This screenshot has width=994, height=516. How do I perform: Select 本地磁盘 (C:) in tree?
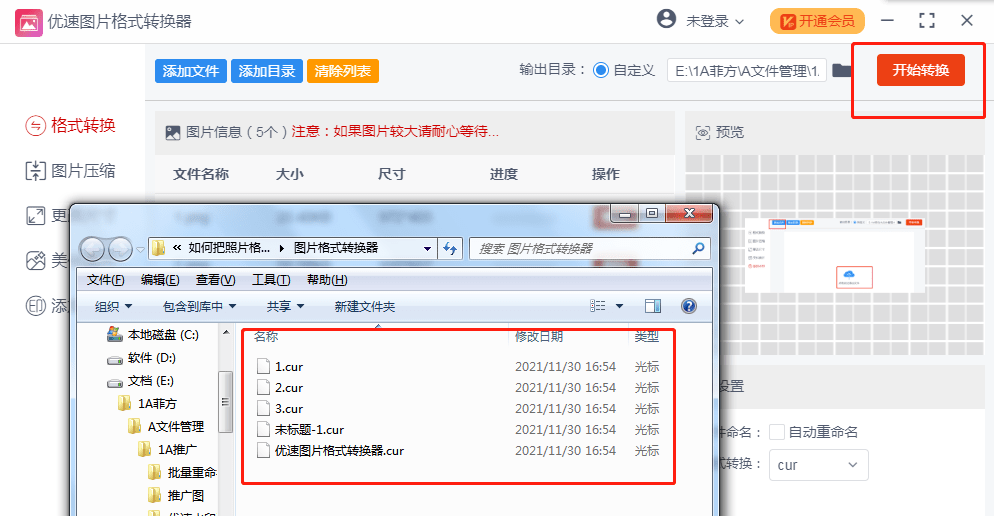(x=153, y=335)
